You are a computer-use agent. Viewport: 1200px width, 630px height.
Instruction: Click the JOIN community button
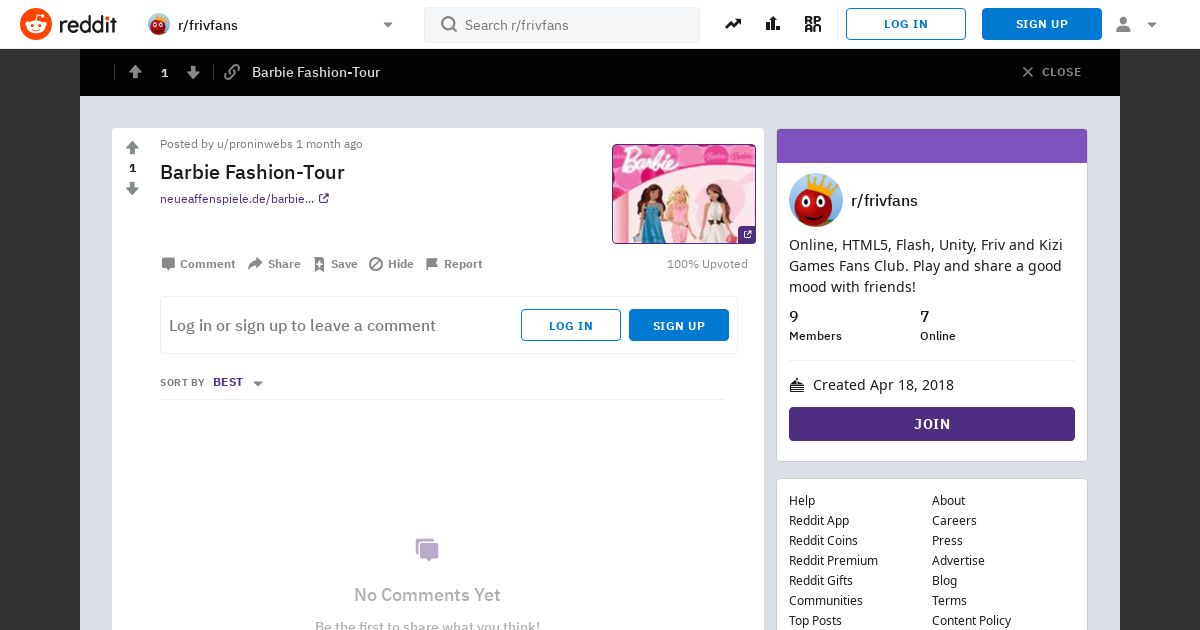[x=932, y=424]
